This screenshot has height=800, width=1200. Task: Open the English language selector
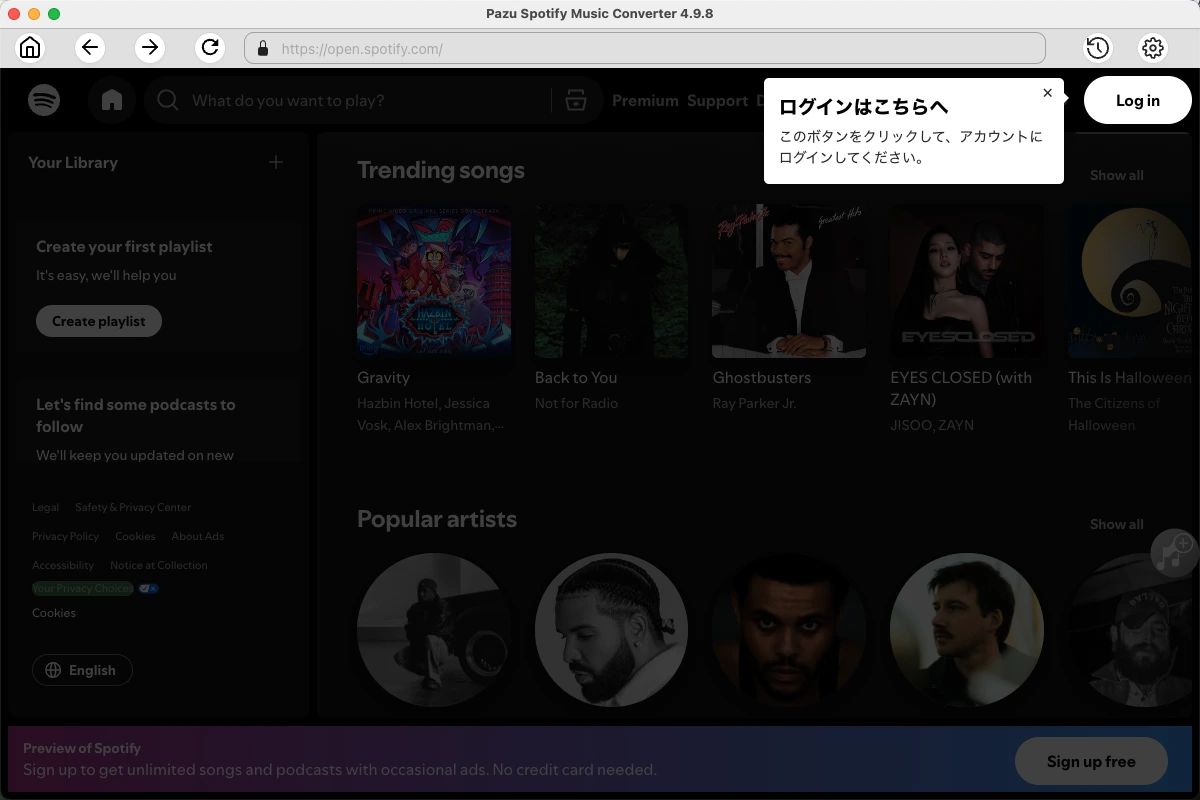pos(82,670)
